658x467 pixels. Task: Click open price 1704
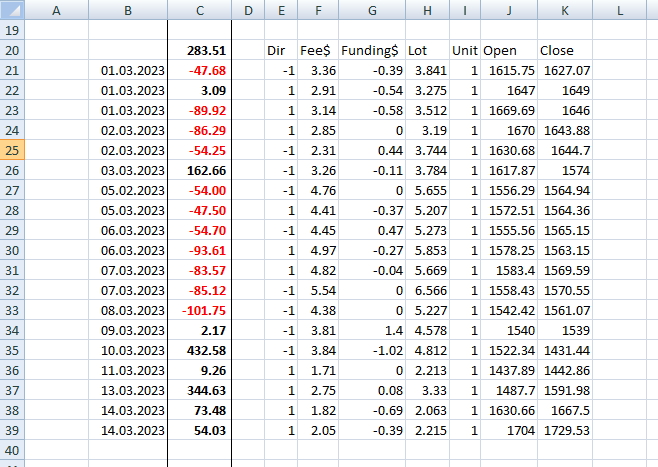(x=509, y=430)
